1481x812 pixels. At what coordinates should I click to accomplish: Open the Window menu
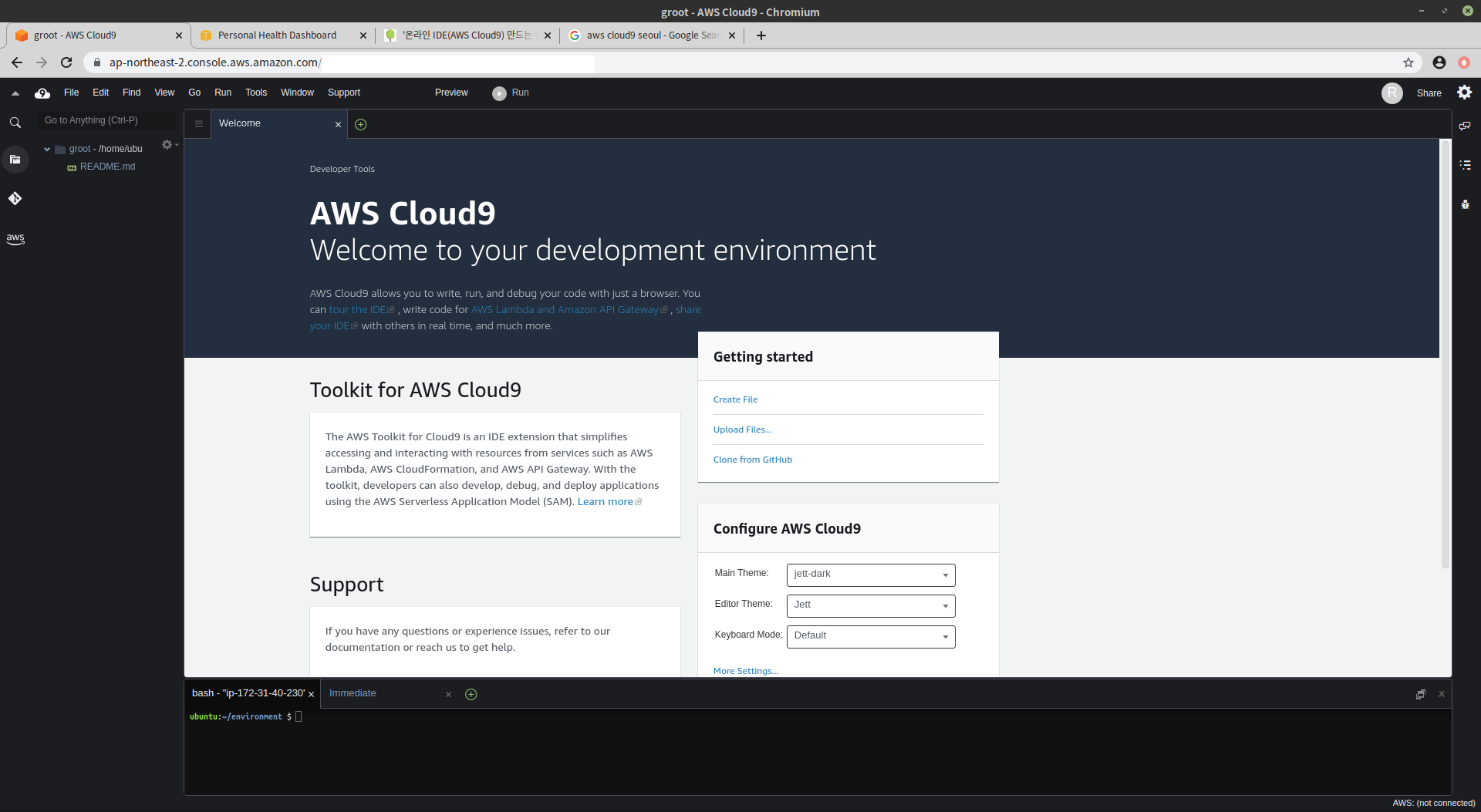(297, 93)
